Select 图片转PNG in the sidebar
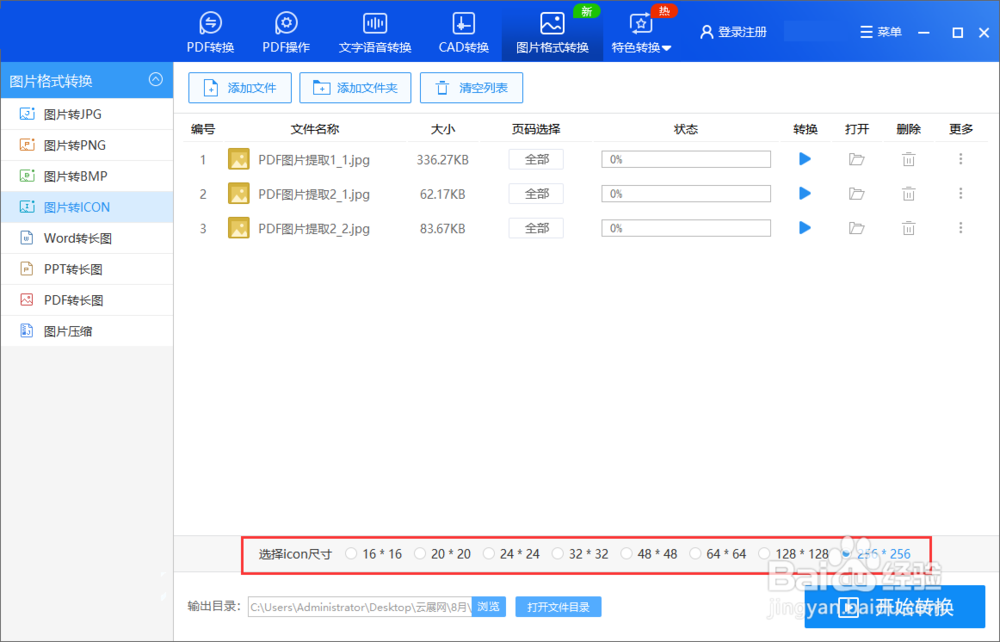 (x=87, y=145)
